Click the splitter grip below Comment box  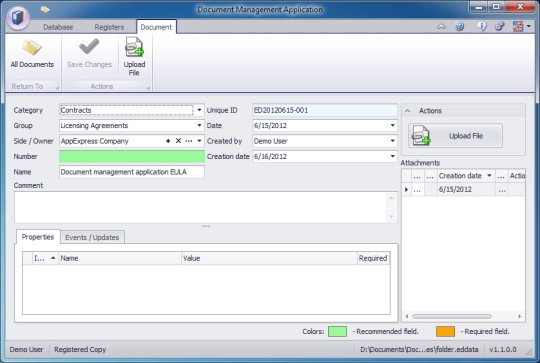[x=206, y=226]
